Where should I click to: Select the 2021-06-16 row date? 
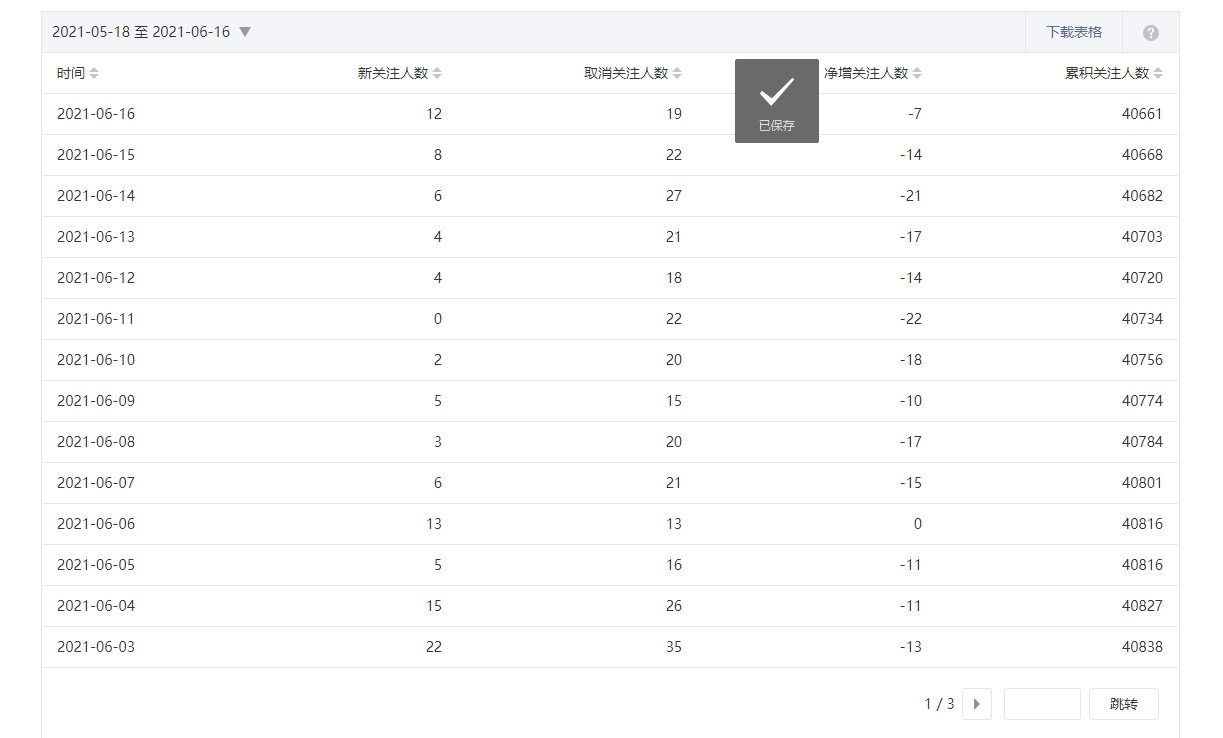point(96,114)
